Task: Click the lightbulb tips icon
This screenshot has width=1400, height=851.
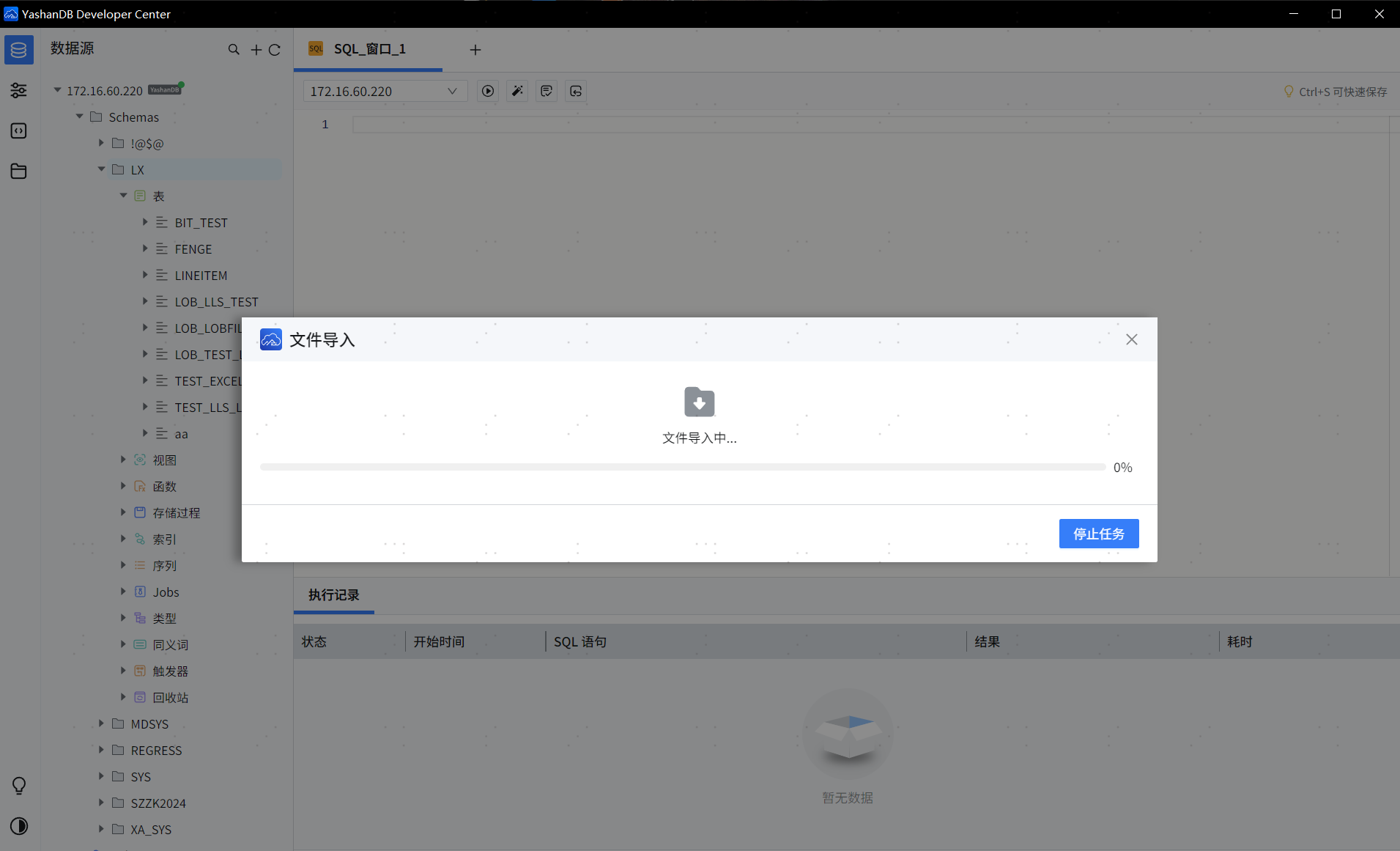Action: (x=19, y=786)
